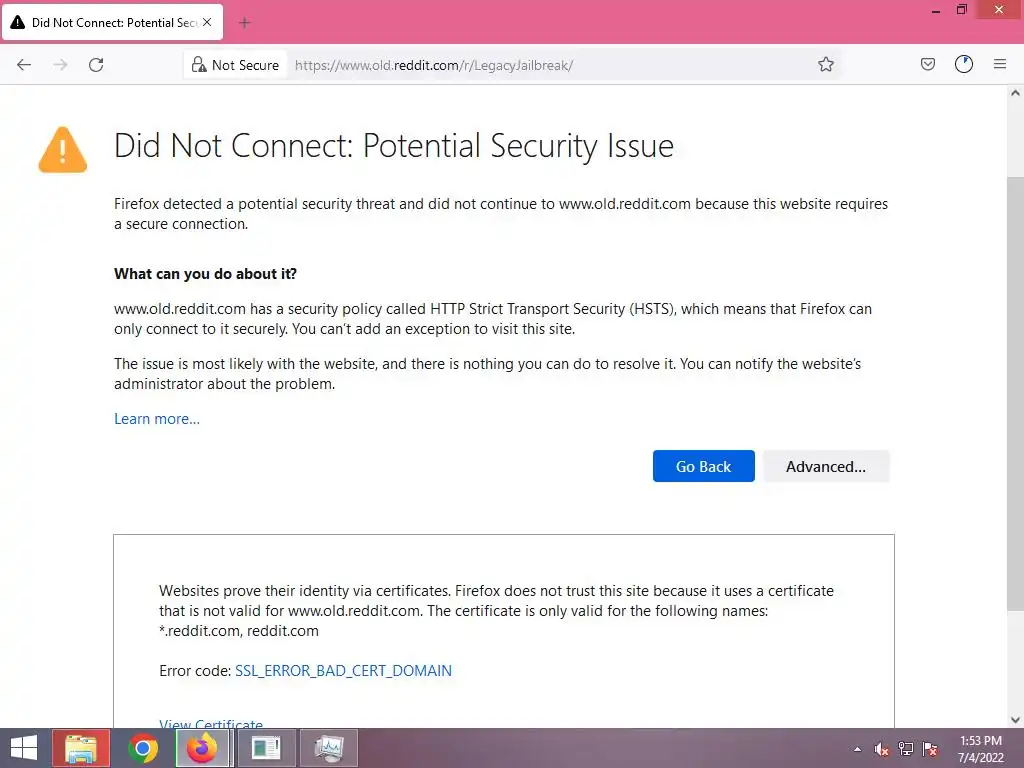Close the Did Not Connect tab
This screenshot has height=768, width=1024.
(207, 22)
